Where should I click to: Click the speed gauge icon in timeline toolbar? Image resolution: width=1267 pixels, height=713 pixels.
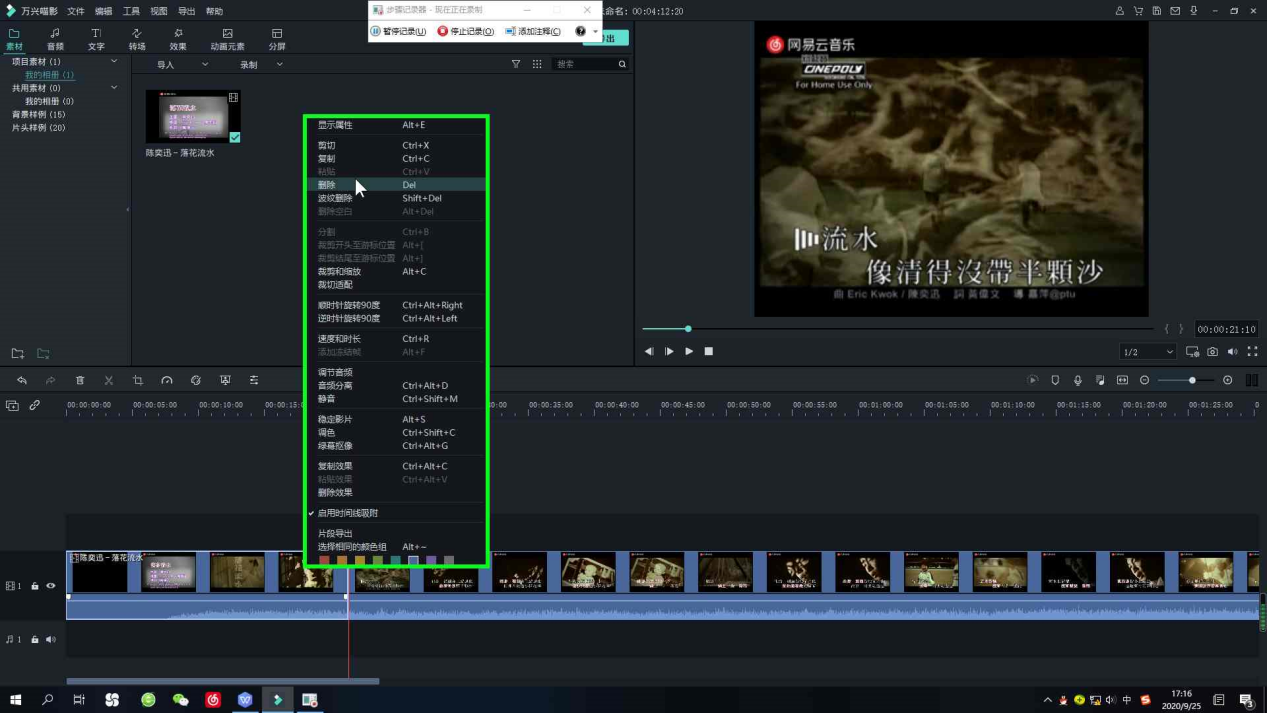click(x=167, y=380)
